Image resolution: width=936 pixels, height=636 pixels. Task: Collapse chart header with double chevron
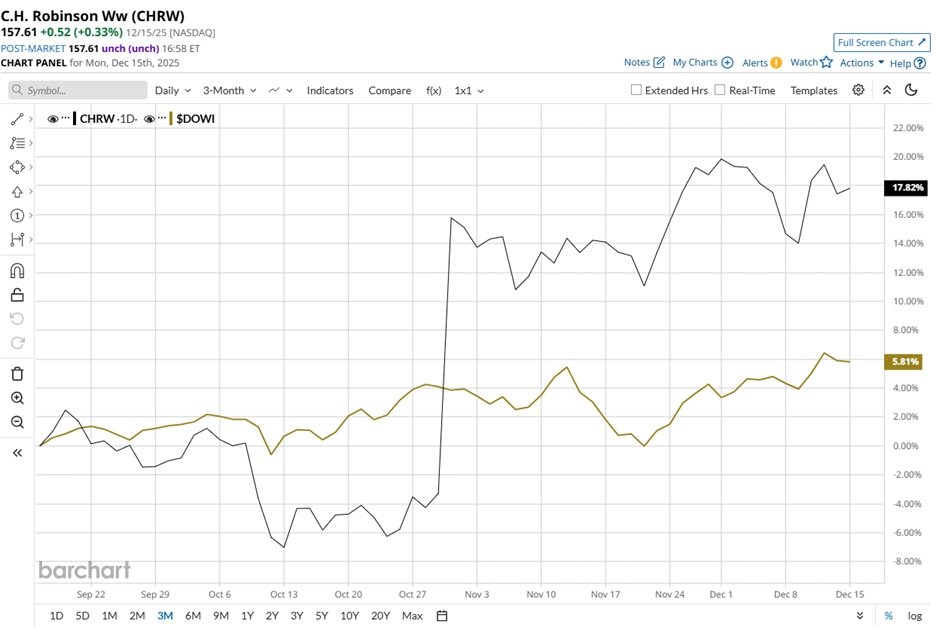point(886,90)
